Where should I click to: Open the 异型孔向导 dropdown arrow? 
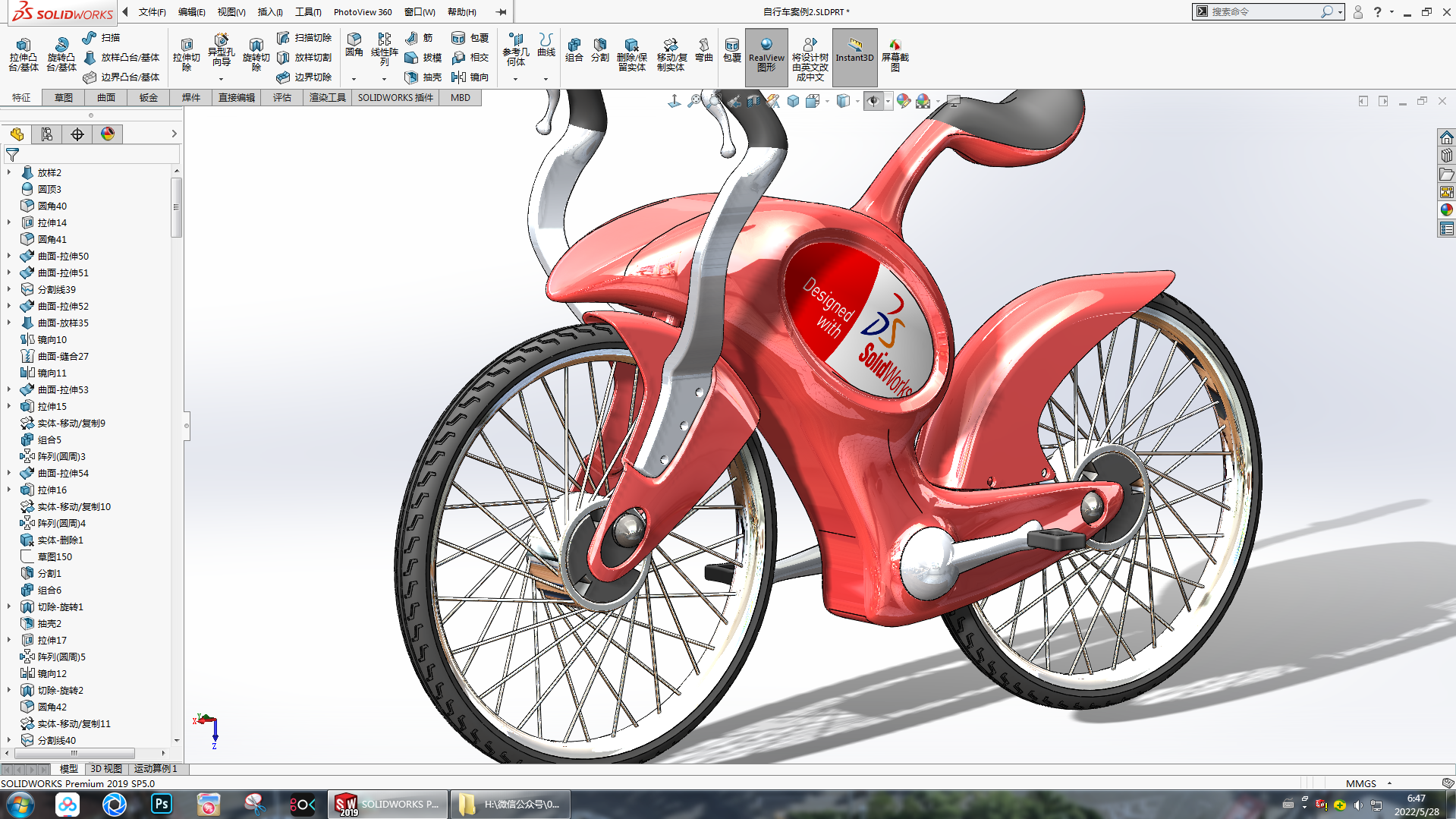click(x=221, y=79)
